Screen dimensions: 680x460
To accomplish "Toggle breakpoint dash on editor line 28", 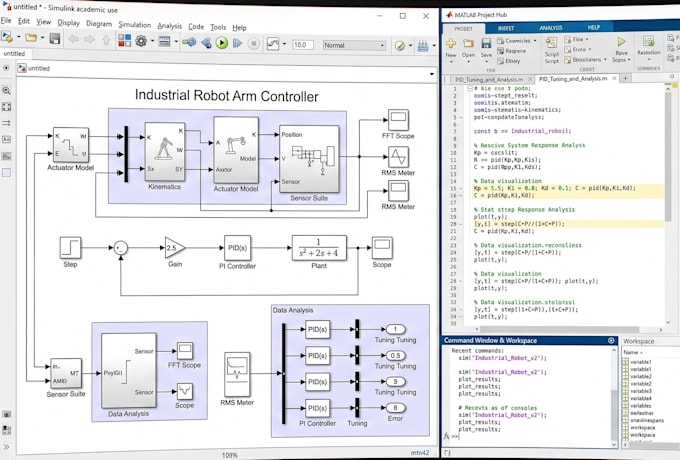I will (x=461, y=281).
